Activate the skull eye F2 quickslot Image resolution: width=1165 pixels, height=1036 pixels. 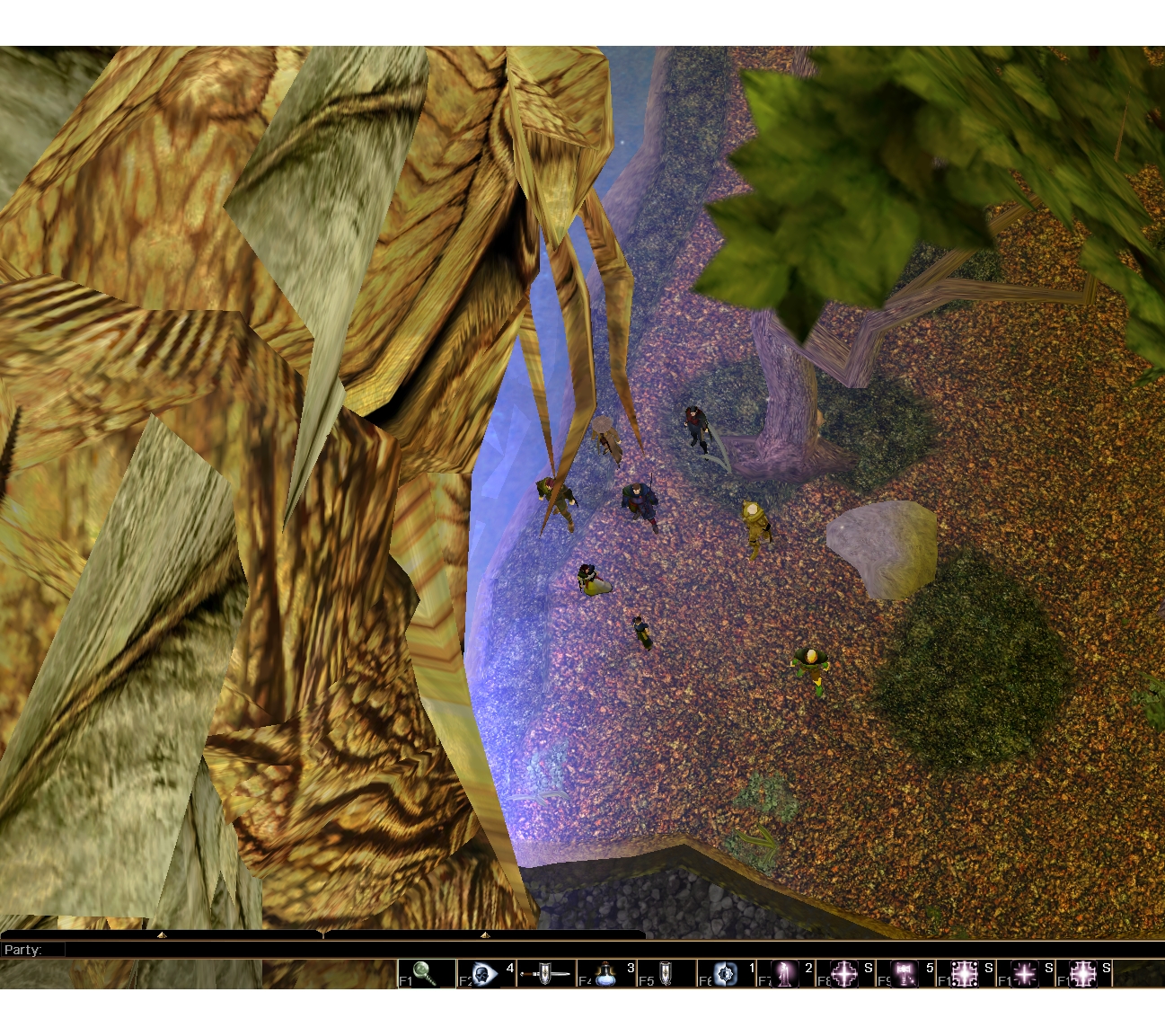[486, 974]
